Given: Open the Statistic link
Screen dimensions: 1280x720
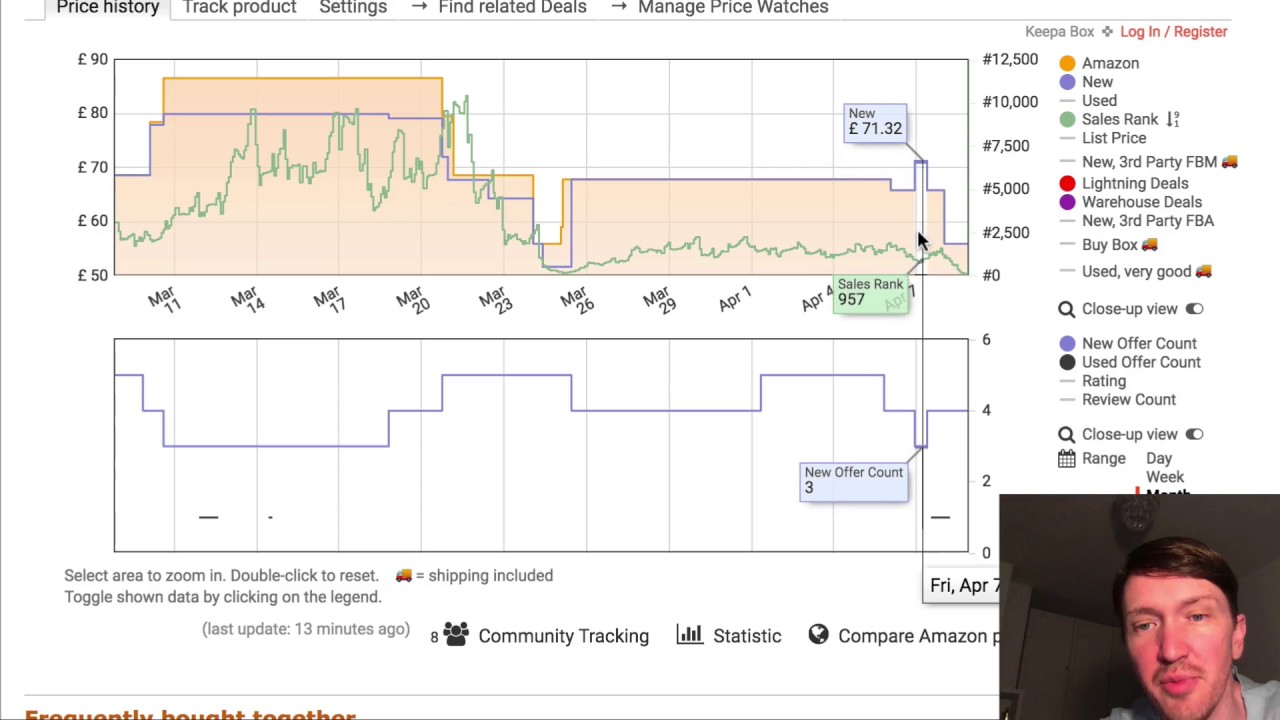Looking at the screenshot, I should coord(747,636).
